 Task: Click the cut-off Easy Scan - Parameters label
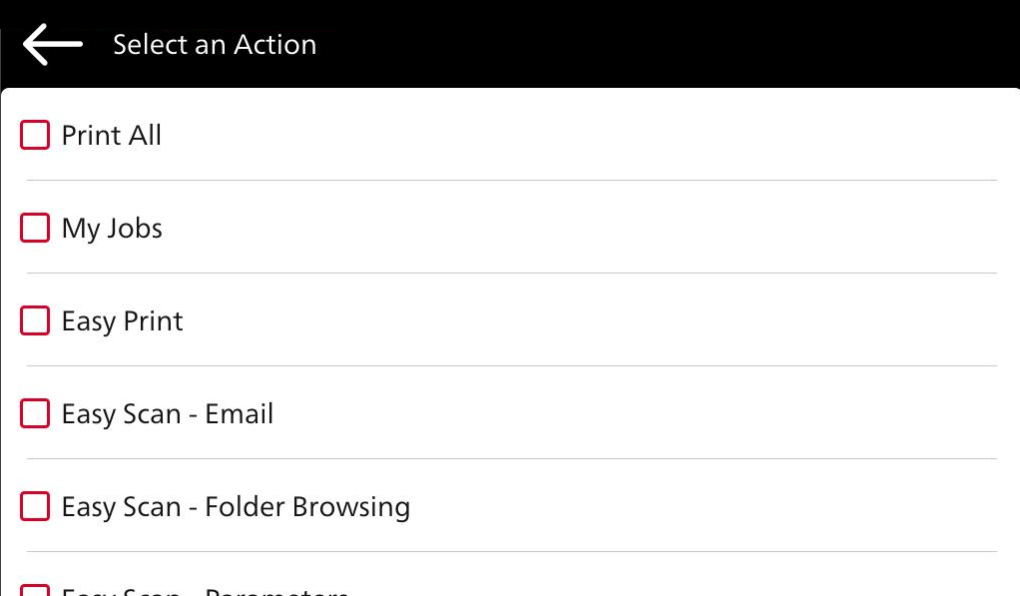(205, 591)
